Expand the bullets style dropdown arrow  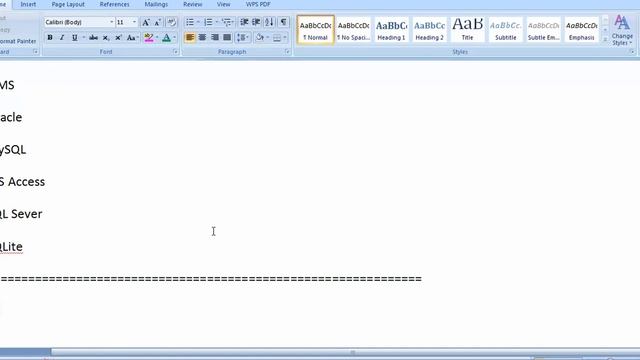198,22
